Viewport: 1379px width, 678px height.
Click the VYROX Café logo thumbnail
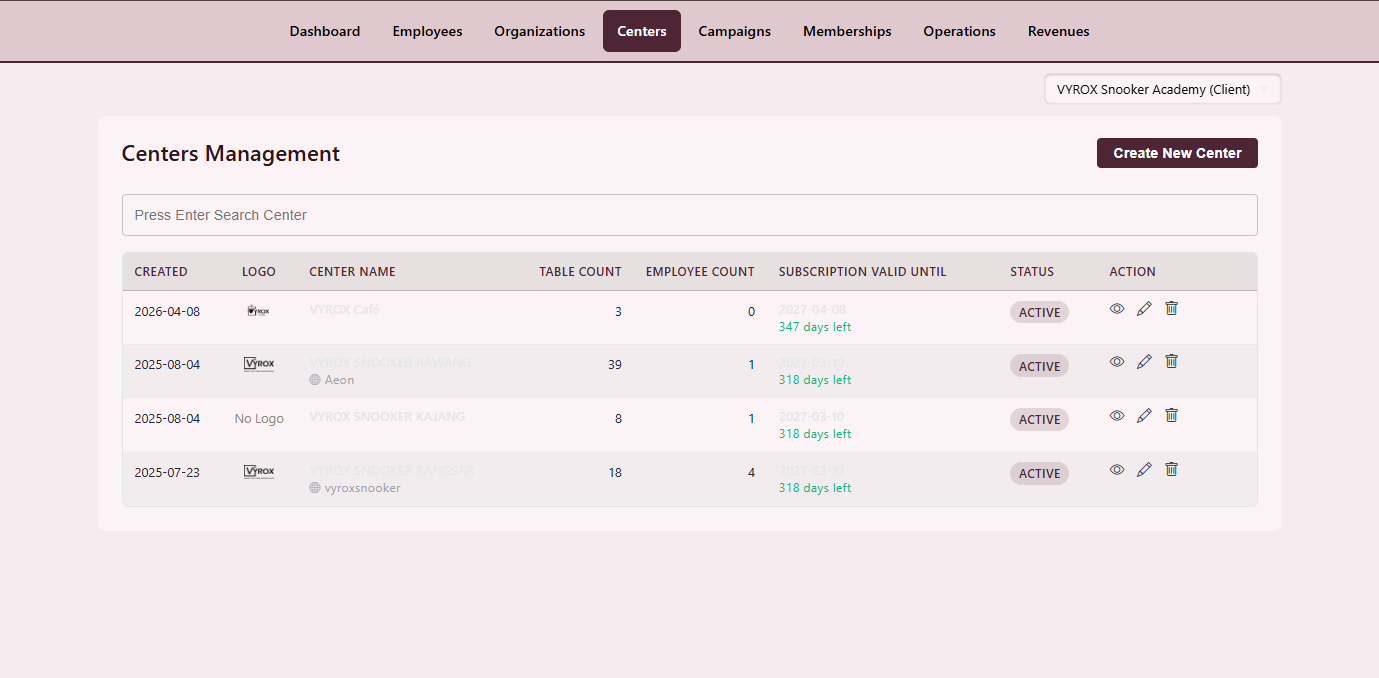point(258,311)
